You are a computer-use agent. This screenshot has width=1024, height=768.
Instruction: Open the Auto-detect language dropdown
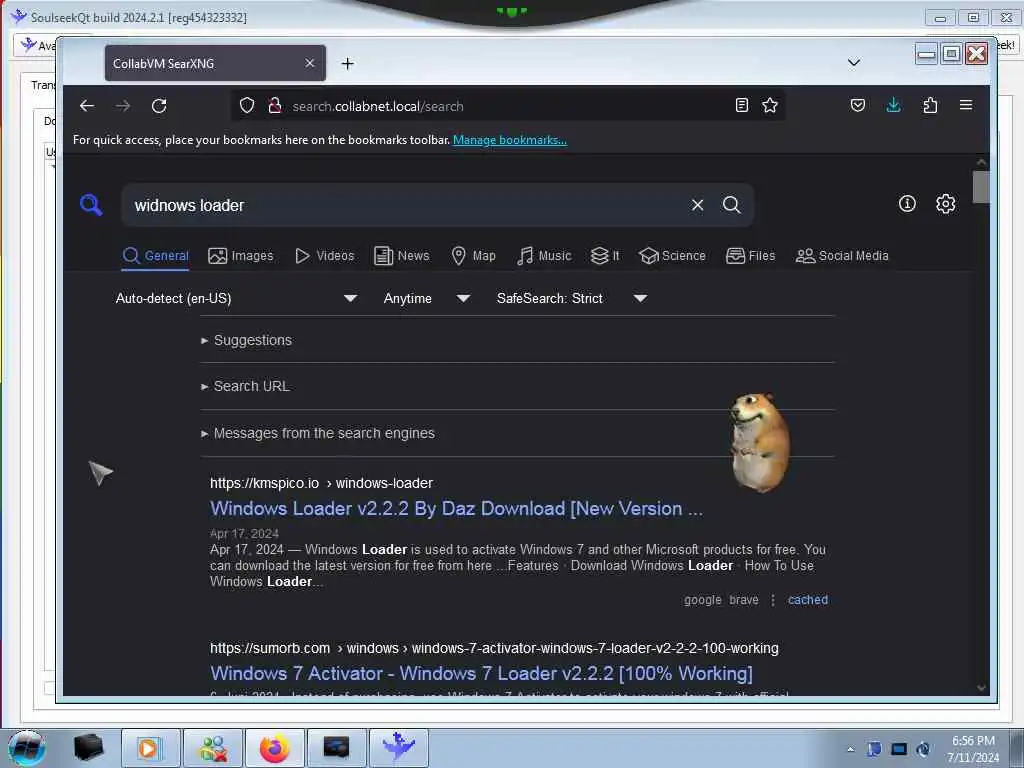[x=236, y=298]
